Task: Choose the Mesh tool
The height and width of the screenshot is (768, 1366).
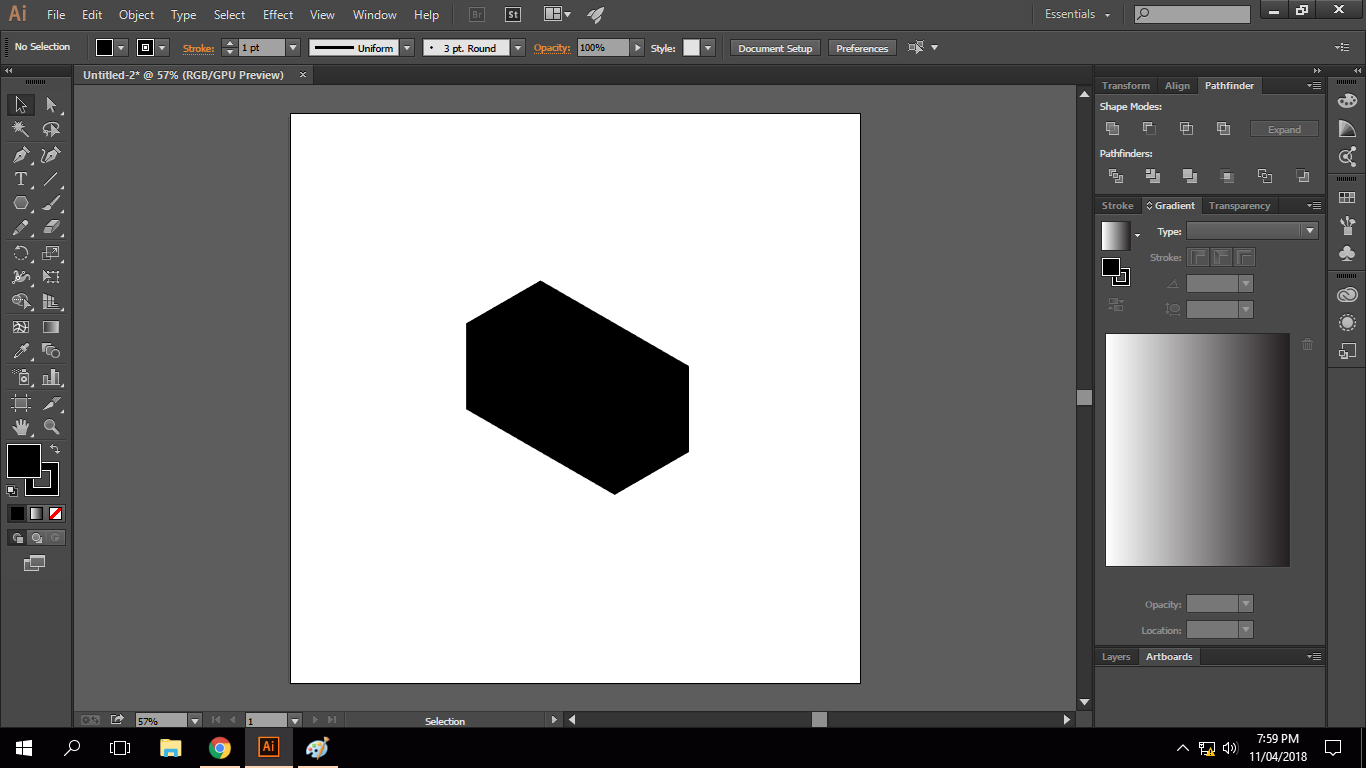Action: click(21, 327)
